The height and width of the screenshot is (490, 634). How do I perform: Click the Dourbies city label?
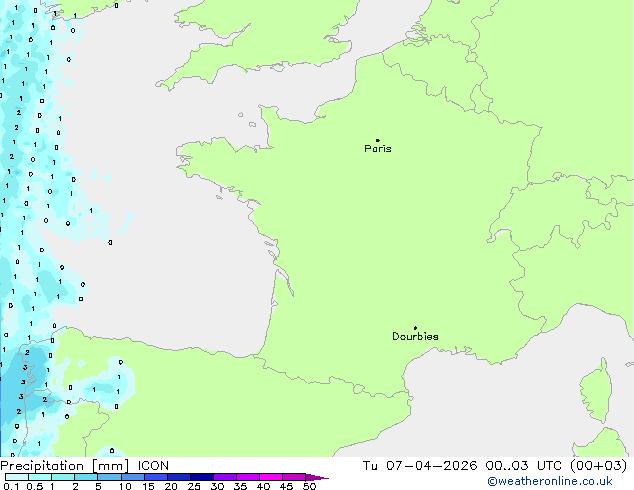point(415,336)
